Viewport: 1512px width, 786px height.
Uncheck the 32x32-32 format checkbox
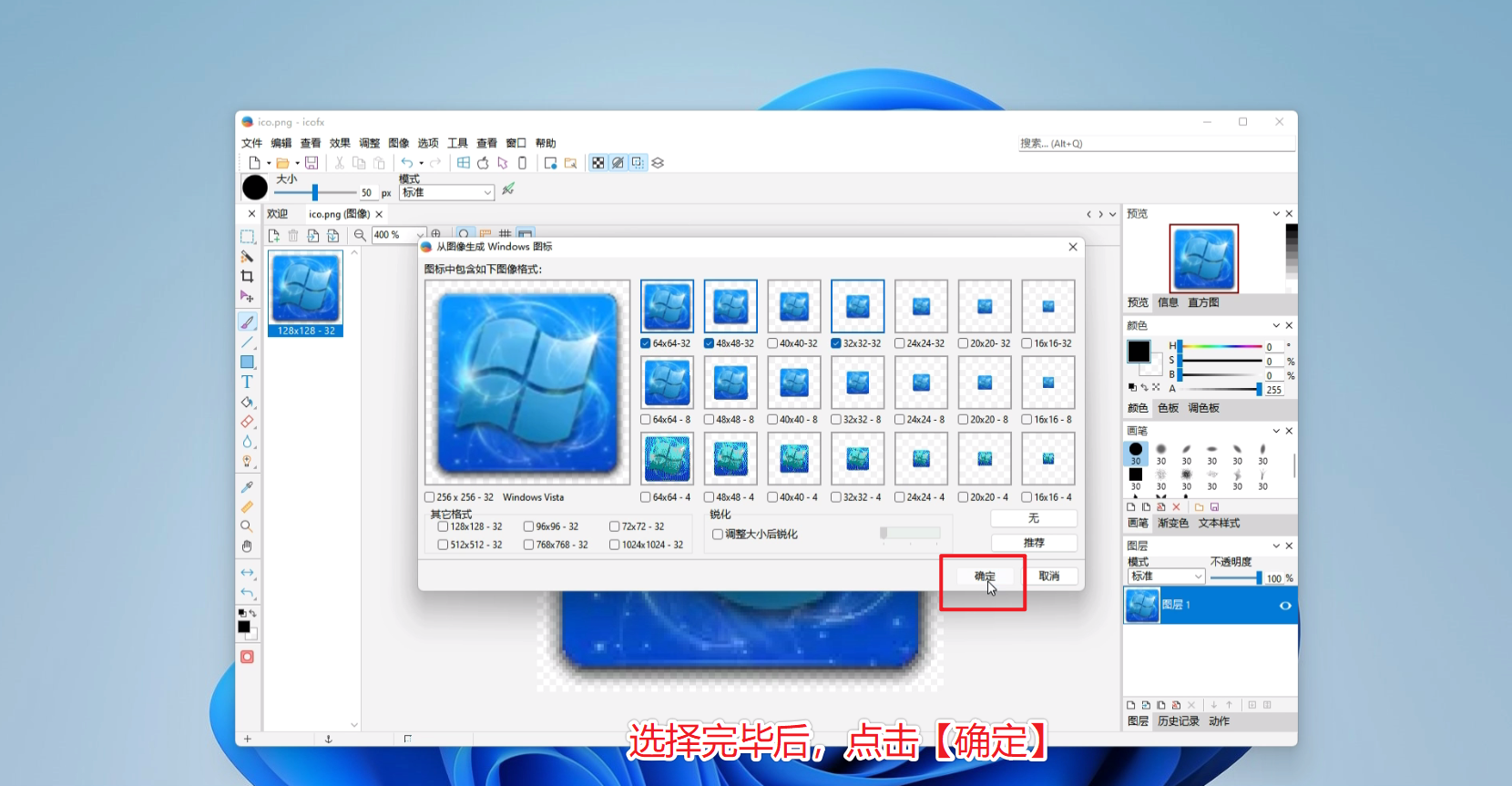tap(836, 343)
